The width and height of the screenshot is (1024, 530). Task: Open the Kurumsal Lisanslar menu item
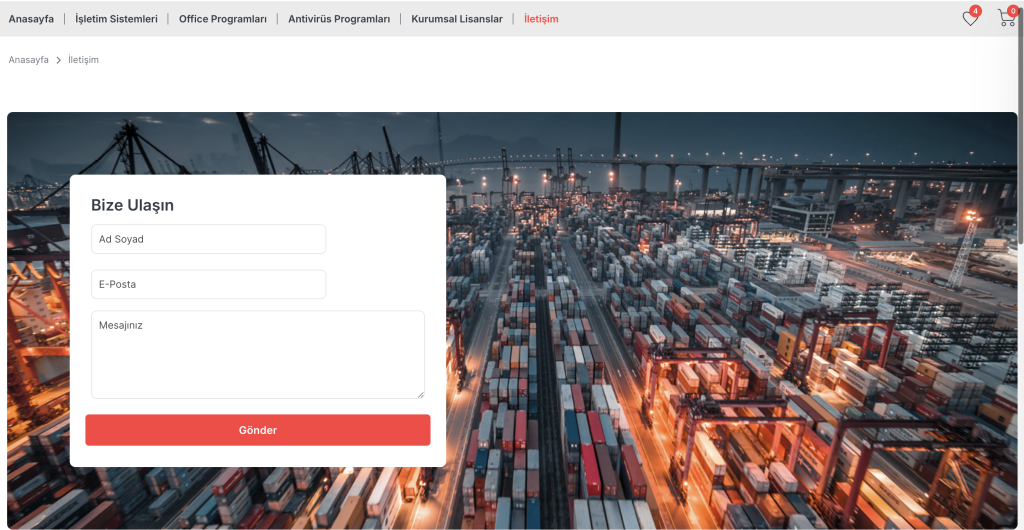tap(457, 19)
